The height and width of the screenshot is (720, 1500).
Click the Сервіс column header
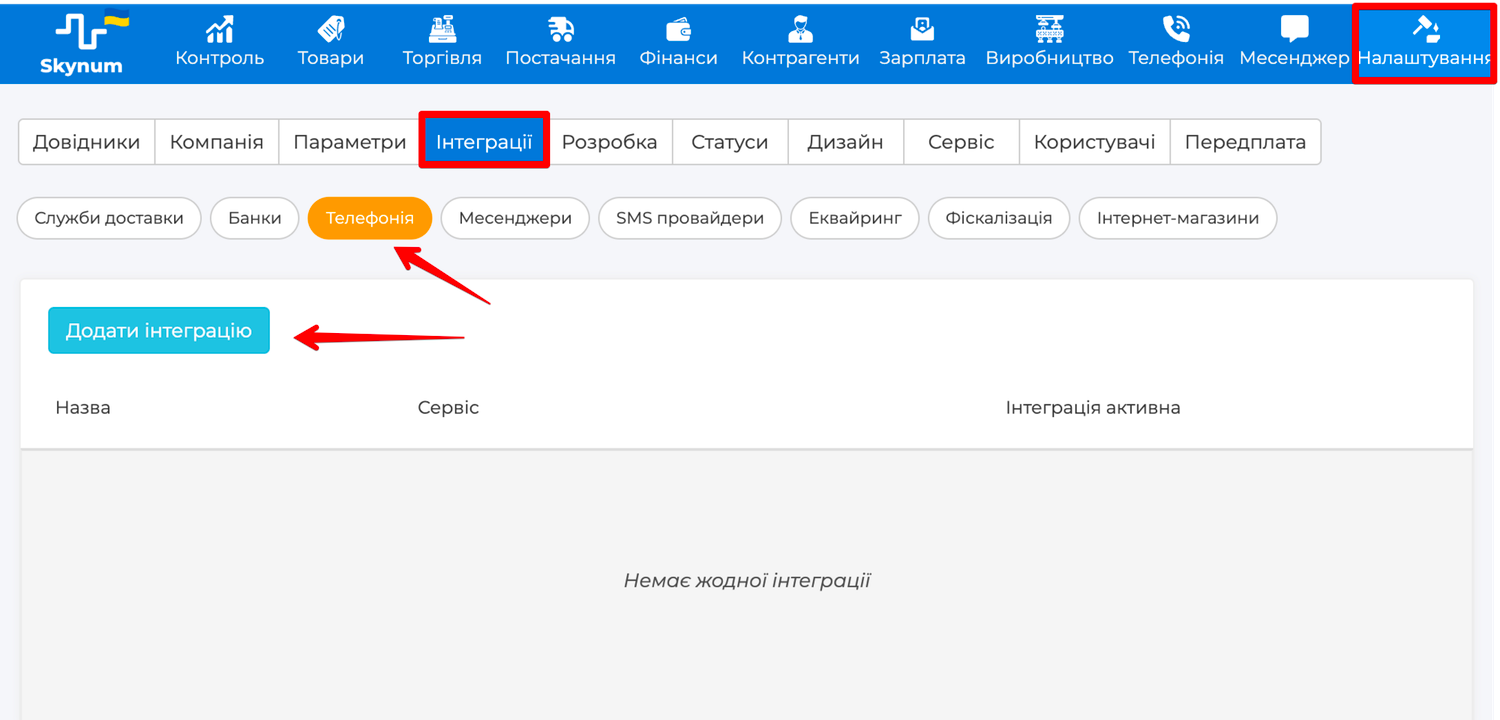(x=448, y=408)
